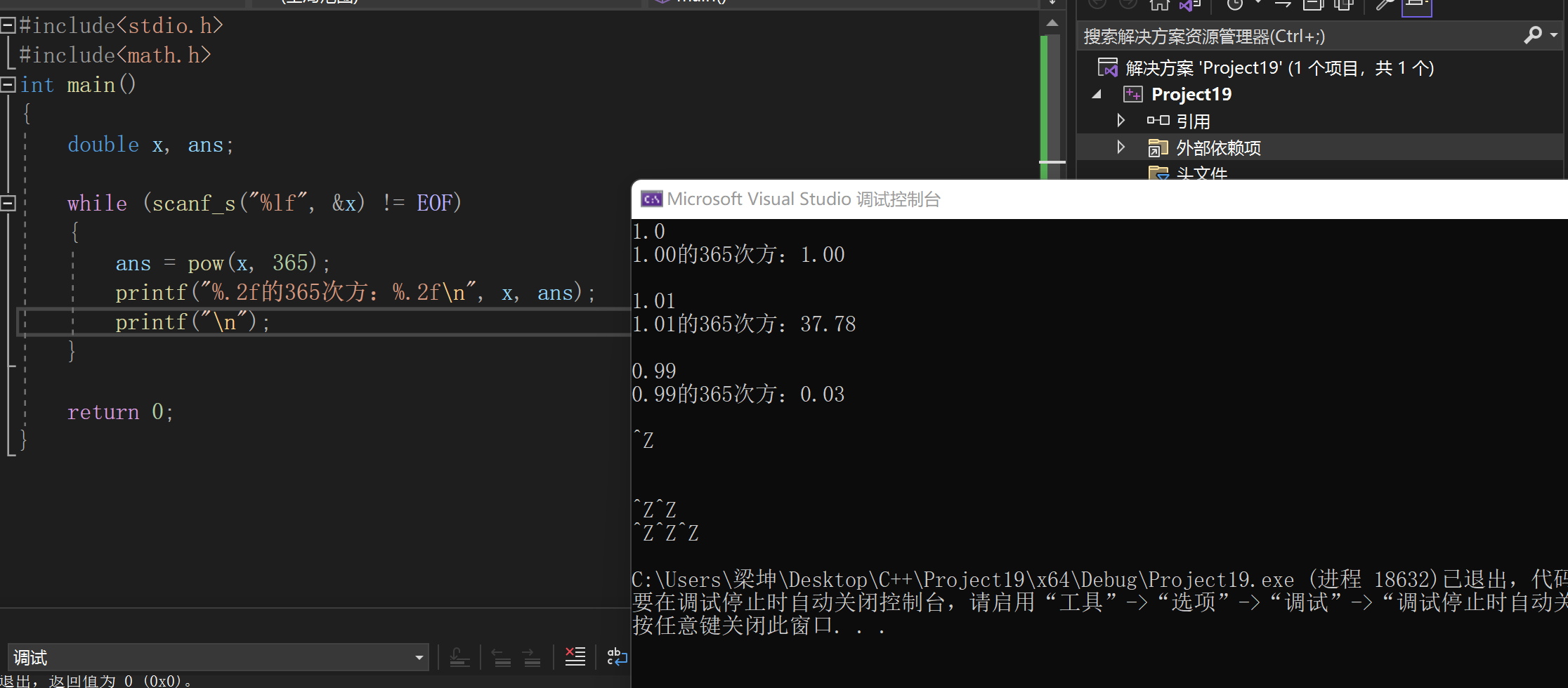Image resolution: width=1568 pixels, height=688 pixels.
Task: Select the 引用 tree item label
Action: [x=1194, y=121]
